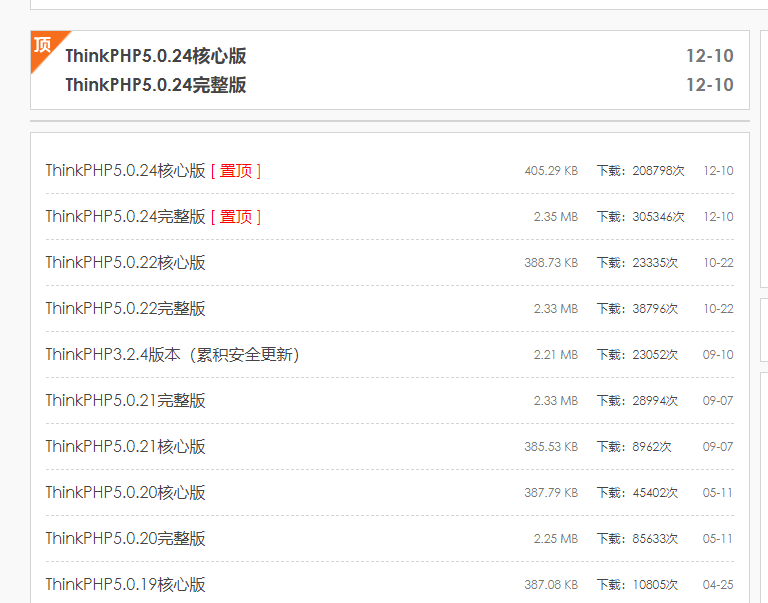Image resolution: width=768 pixels, height=603 pixels.
Task: Click file size 385.53 KB
Action: (551, 447)
